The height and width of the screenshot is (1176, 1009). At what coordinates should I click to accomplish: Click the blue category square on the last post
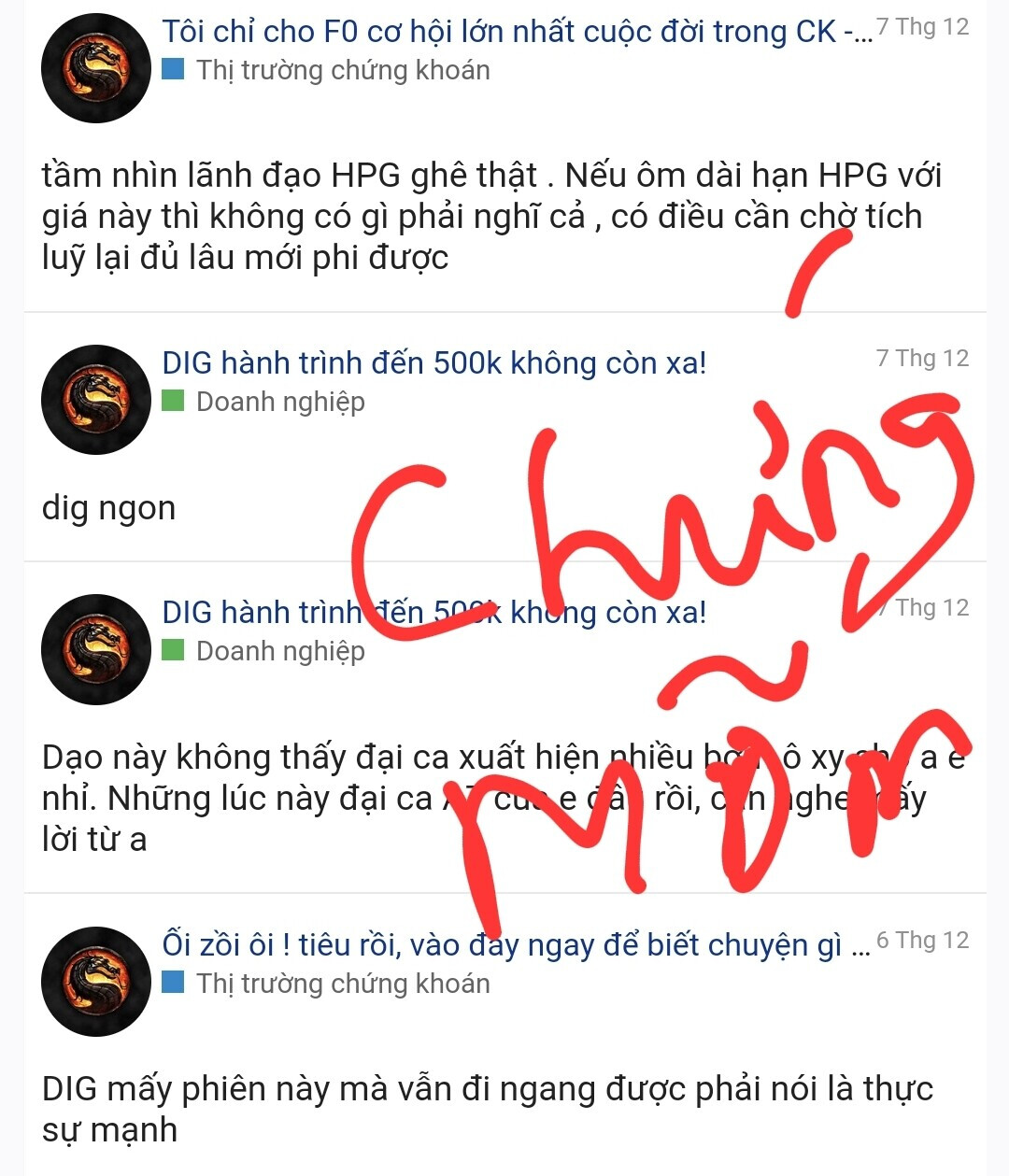pyautogui.click(x=173, y=982)
